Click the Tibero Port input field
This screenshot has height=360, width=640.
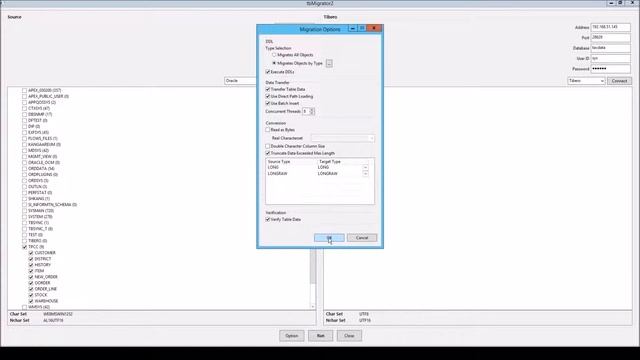[x=610, y=38]
